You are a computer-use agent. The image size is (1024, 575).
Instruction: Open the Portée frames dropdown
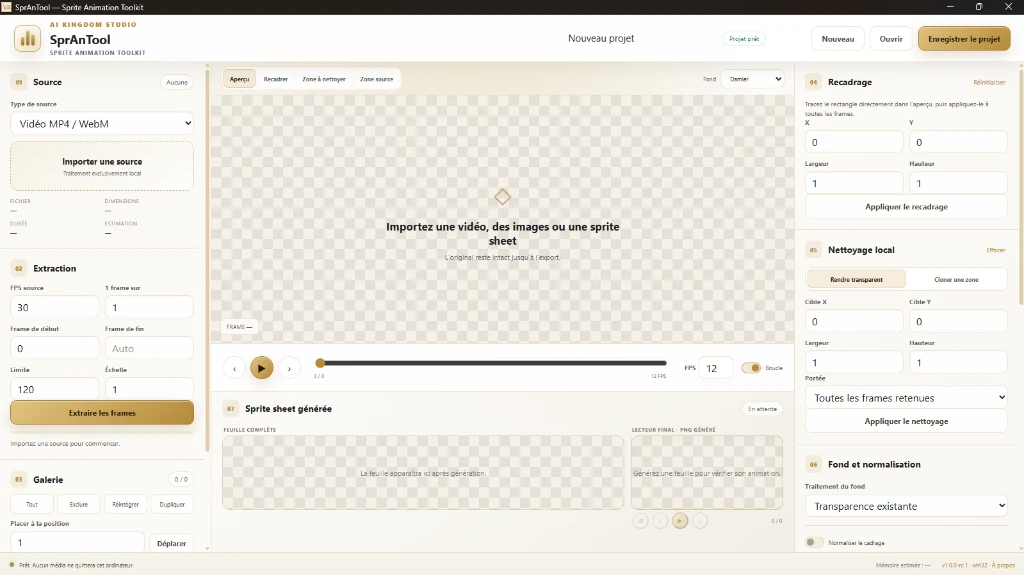906,398
